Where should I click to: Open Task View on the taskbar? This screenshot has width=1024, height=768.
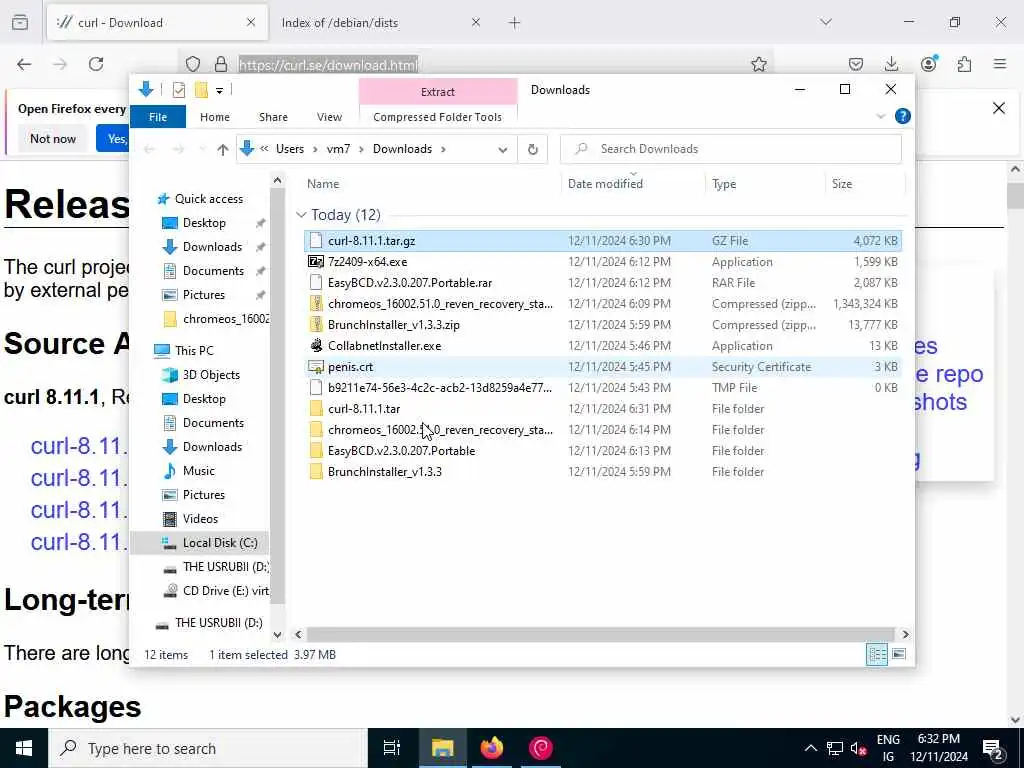pyautogui.click(x=392, y=748)
